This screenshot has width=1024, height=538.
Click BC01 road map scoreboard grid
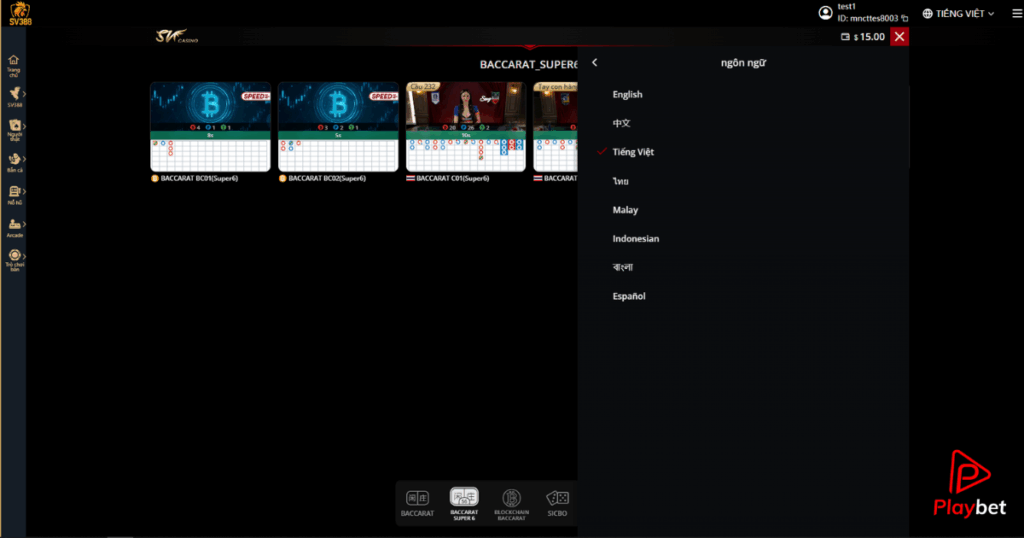tap(210, 155)
